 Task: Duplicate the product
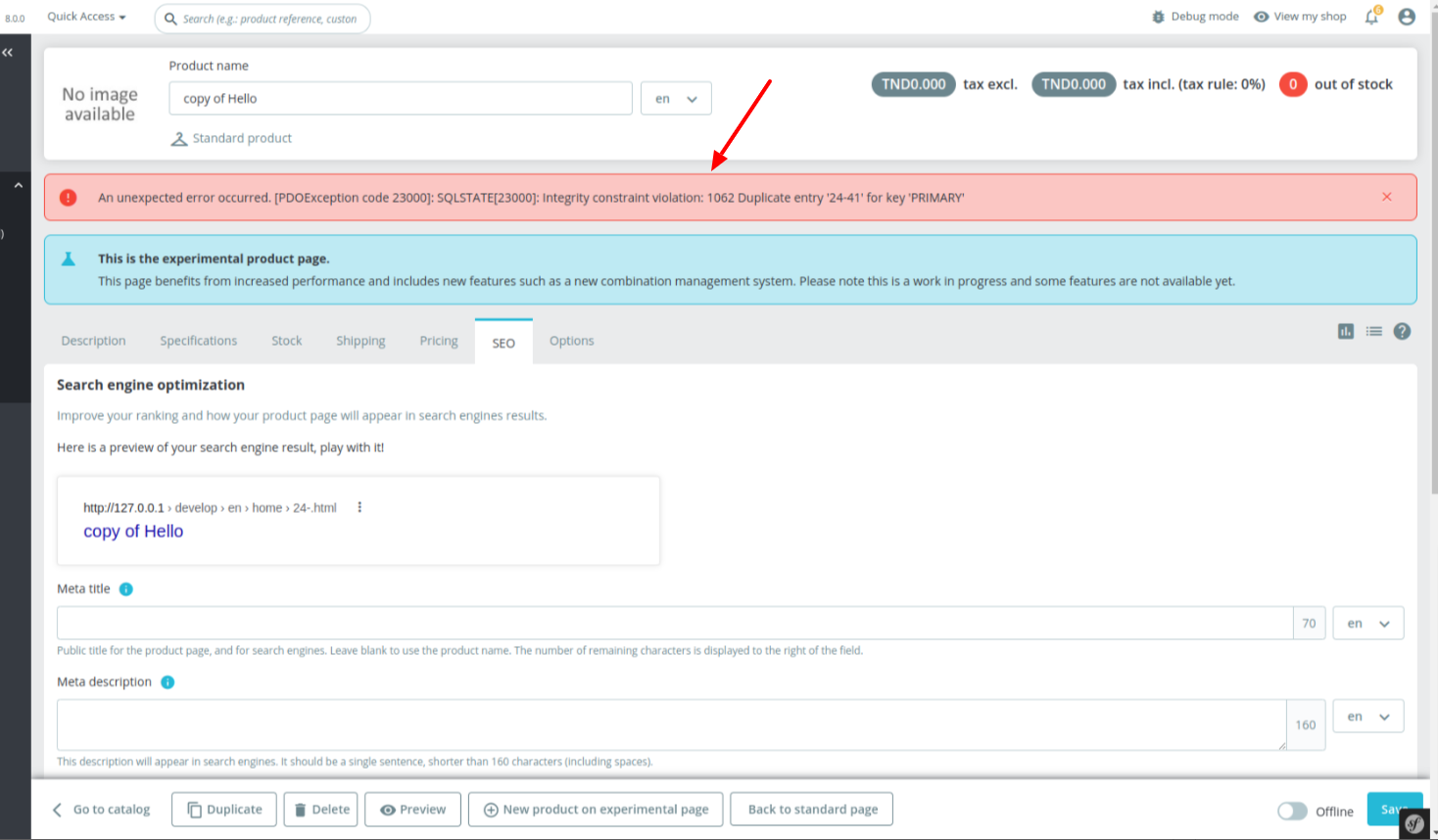click(223, 809)
